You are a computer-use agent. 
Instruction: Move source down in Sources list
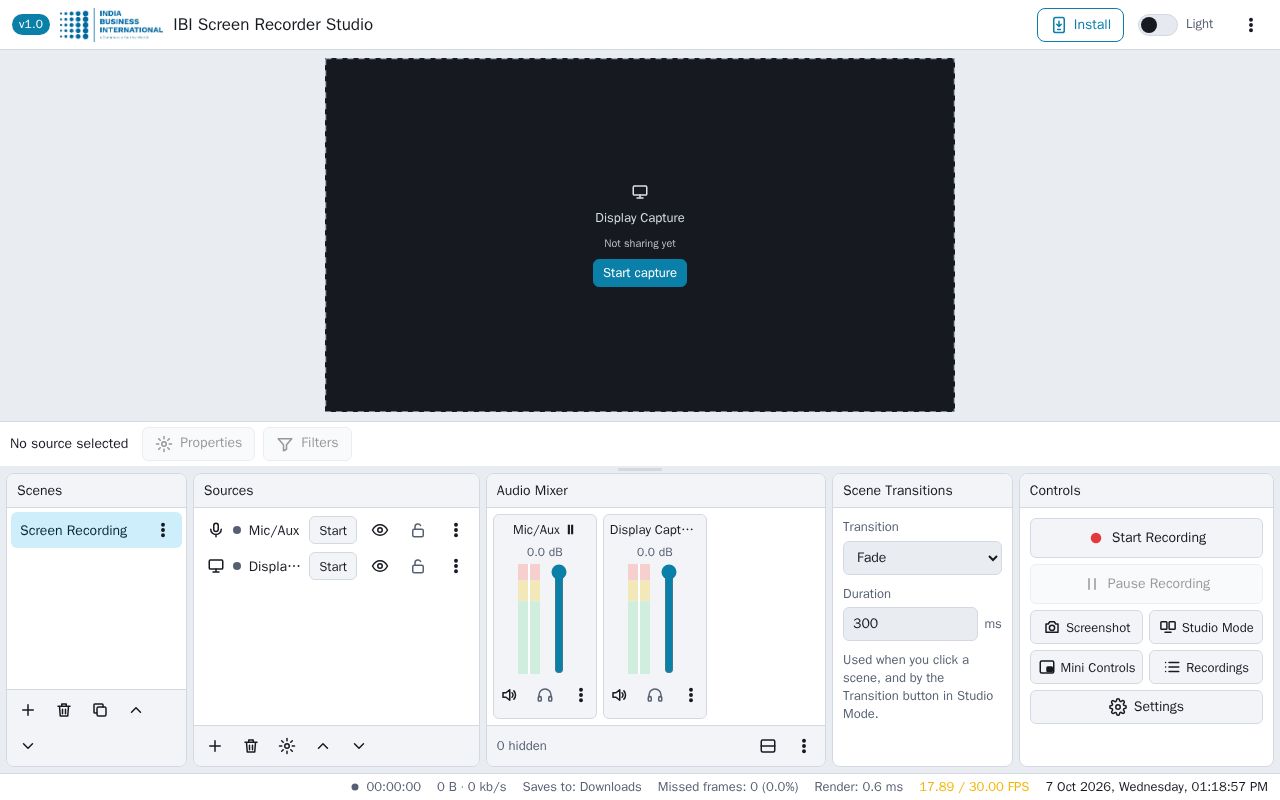click(359, 746)
